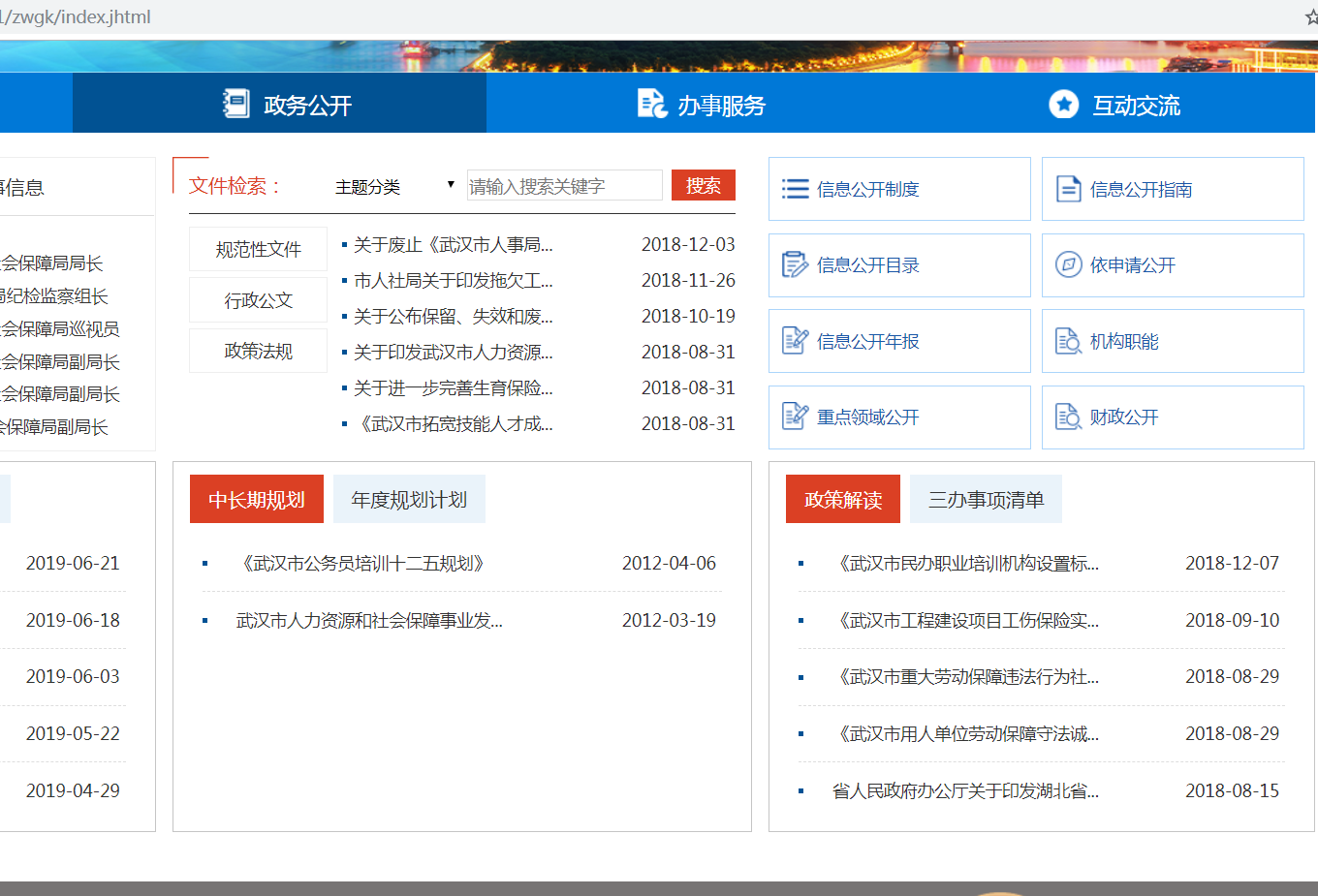The height and width of the screenshot is (896, 1318).
Task: Click the browser bookmark star icon
Action: click(1311, 17)
